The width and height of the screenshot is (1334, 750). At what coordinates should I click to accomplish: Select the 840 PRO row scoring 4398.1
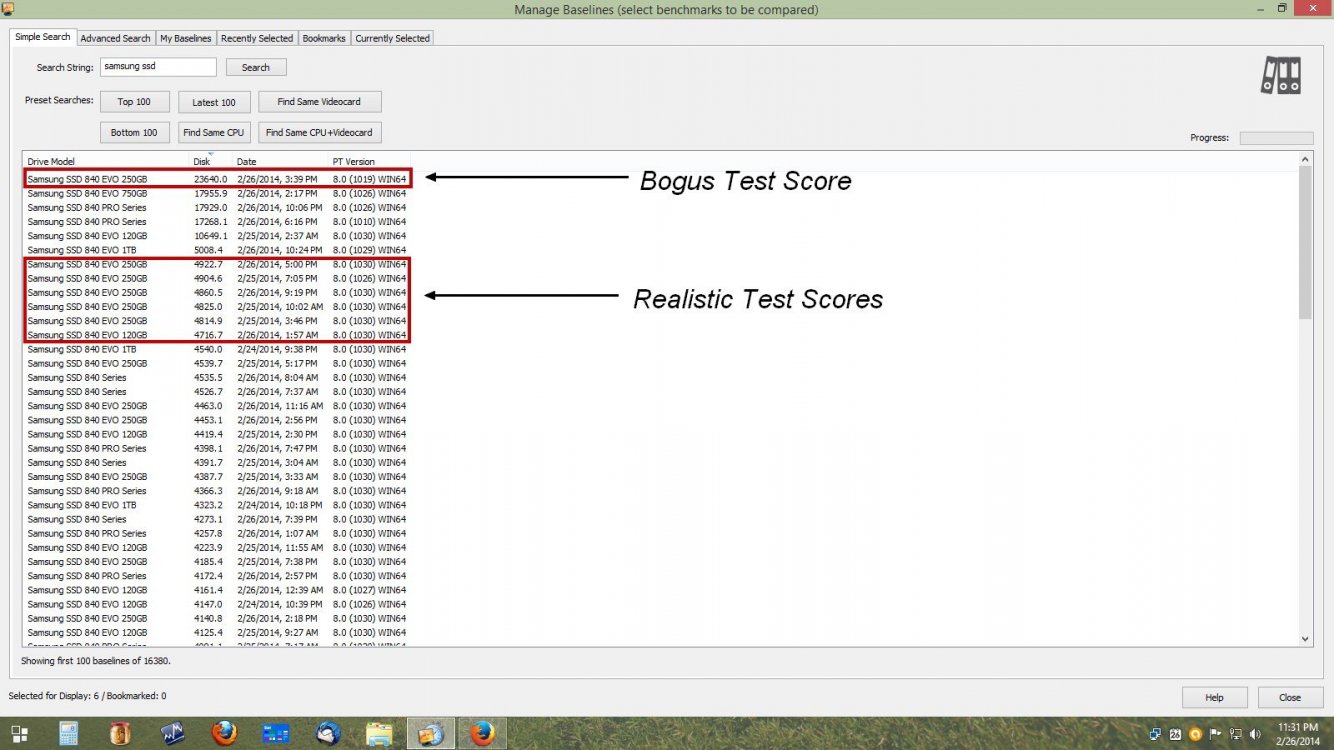pos(217,448)
